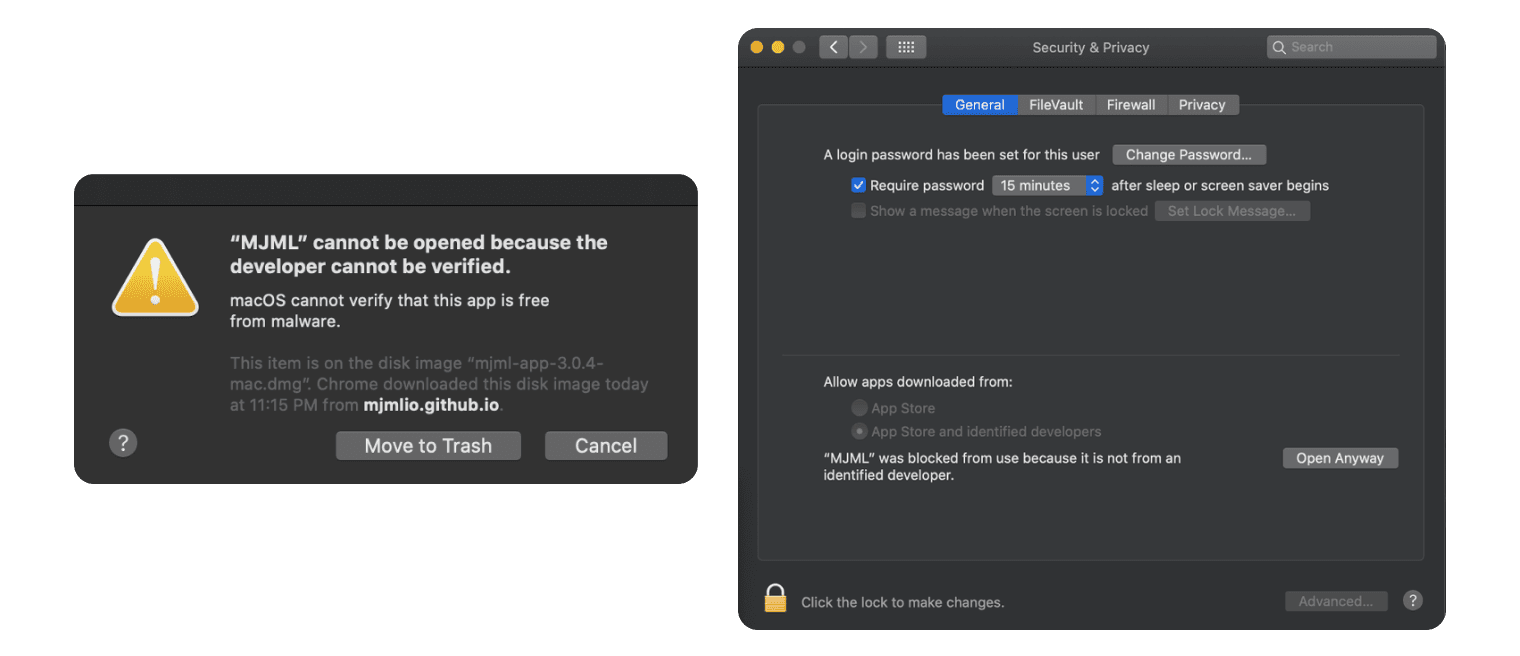Click 'A login password has been set' text

(x=962, y=155)
